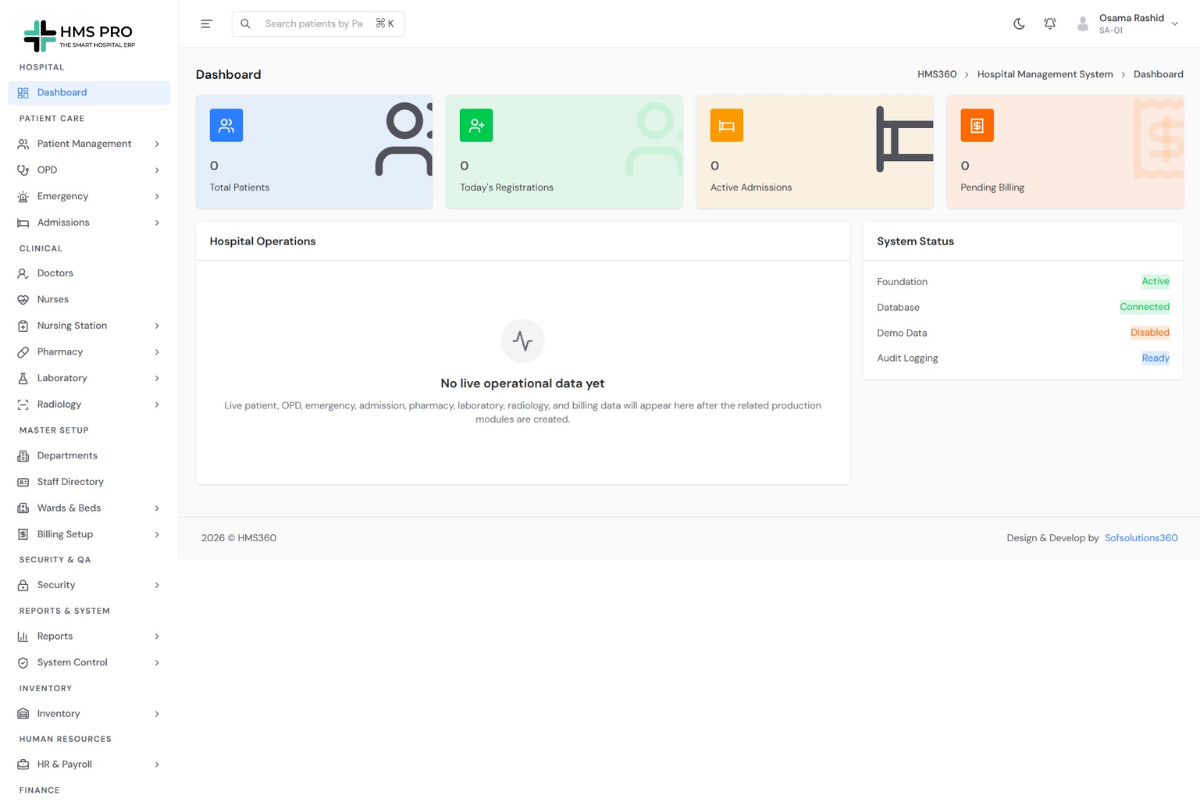
Task: Click the Departments building icon
Action: point(23,456)
